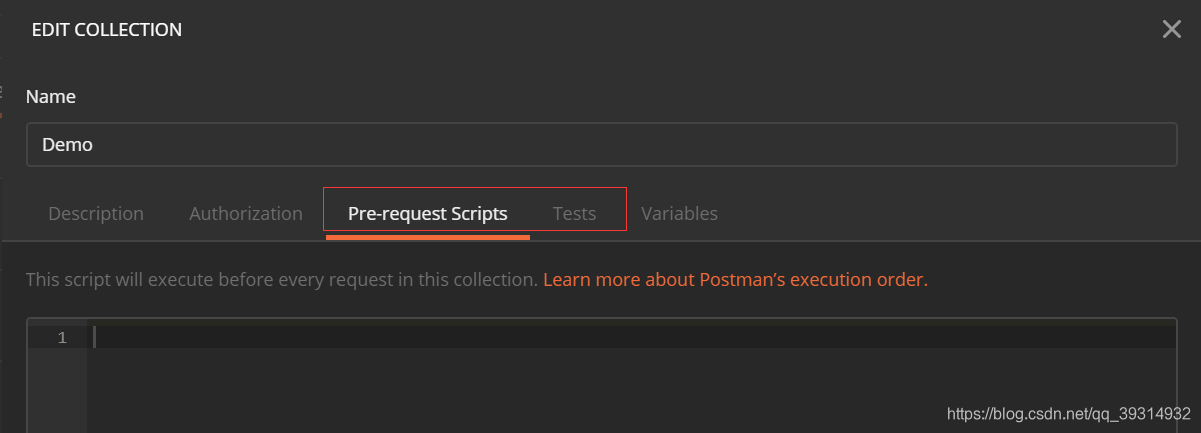The image size is (1201, 433).
Task: Click line number 1 in the gutter
Action: [62, 338]
